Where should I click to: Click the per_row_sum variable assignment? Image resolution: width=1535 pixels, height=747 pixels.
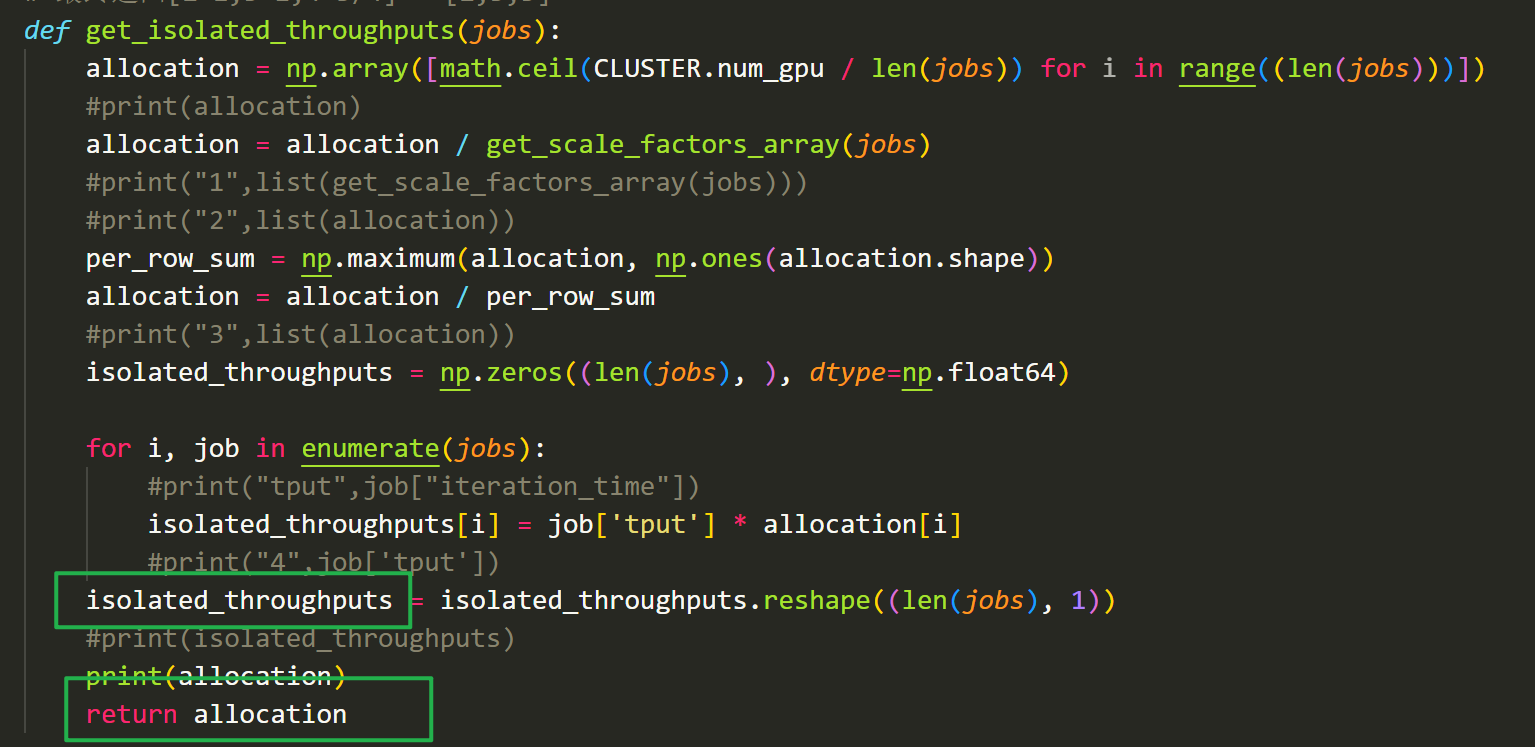170,257
